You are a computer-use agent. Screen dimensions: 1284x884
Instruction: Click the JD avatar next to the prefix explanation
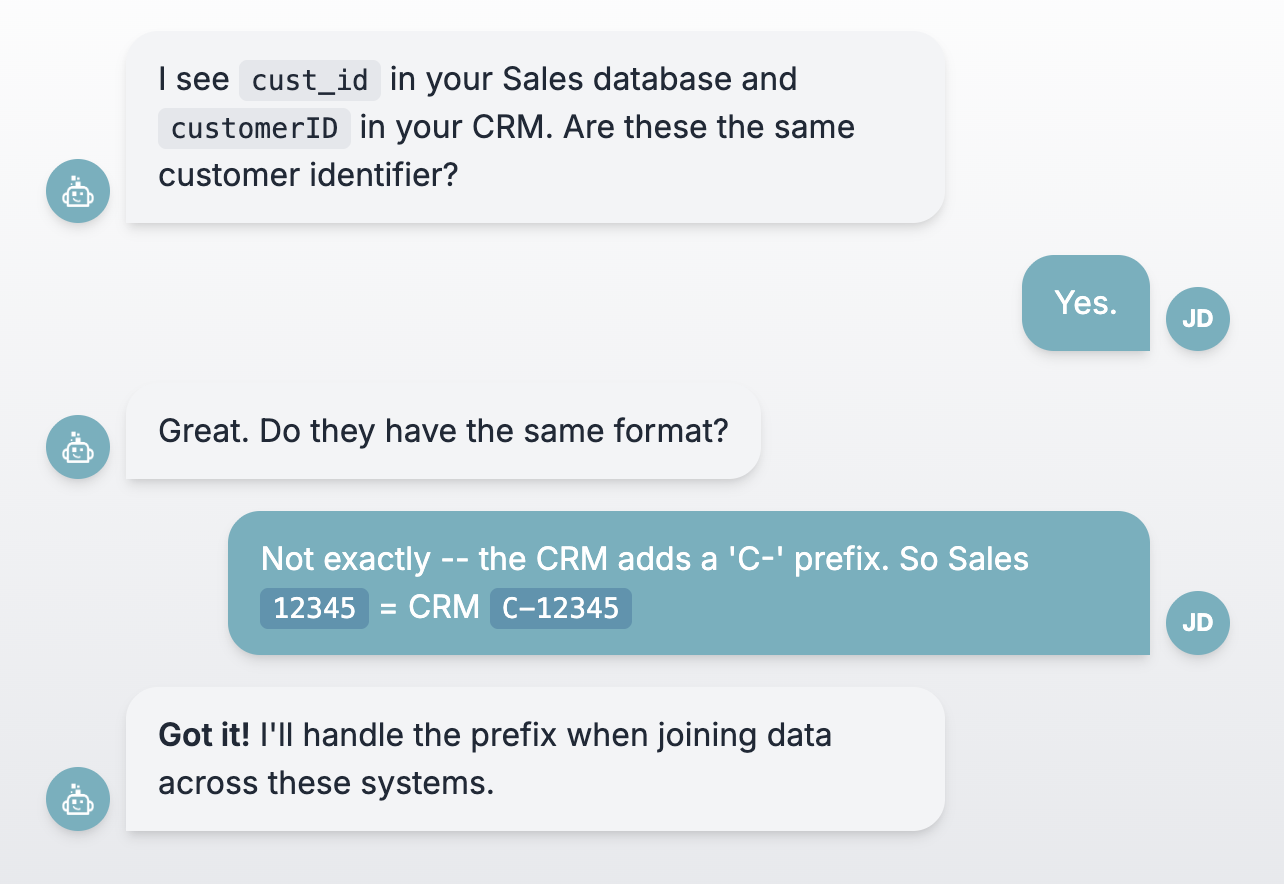point(1197,623)
